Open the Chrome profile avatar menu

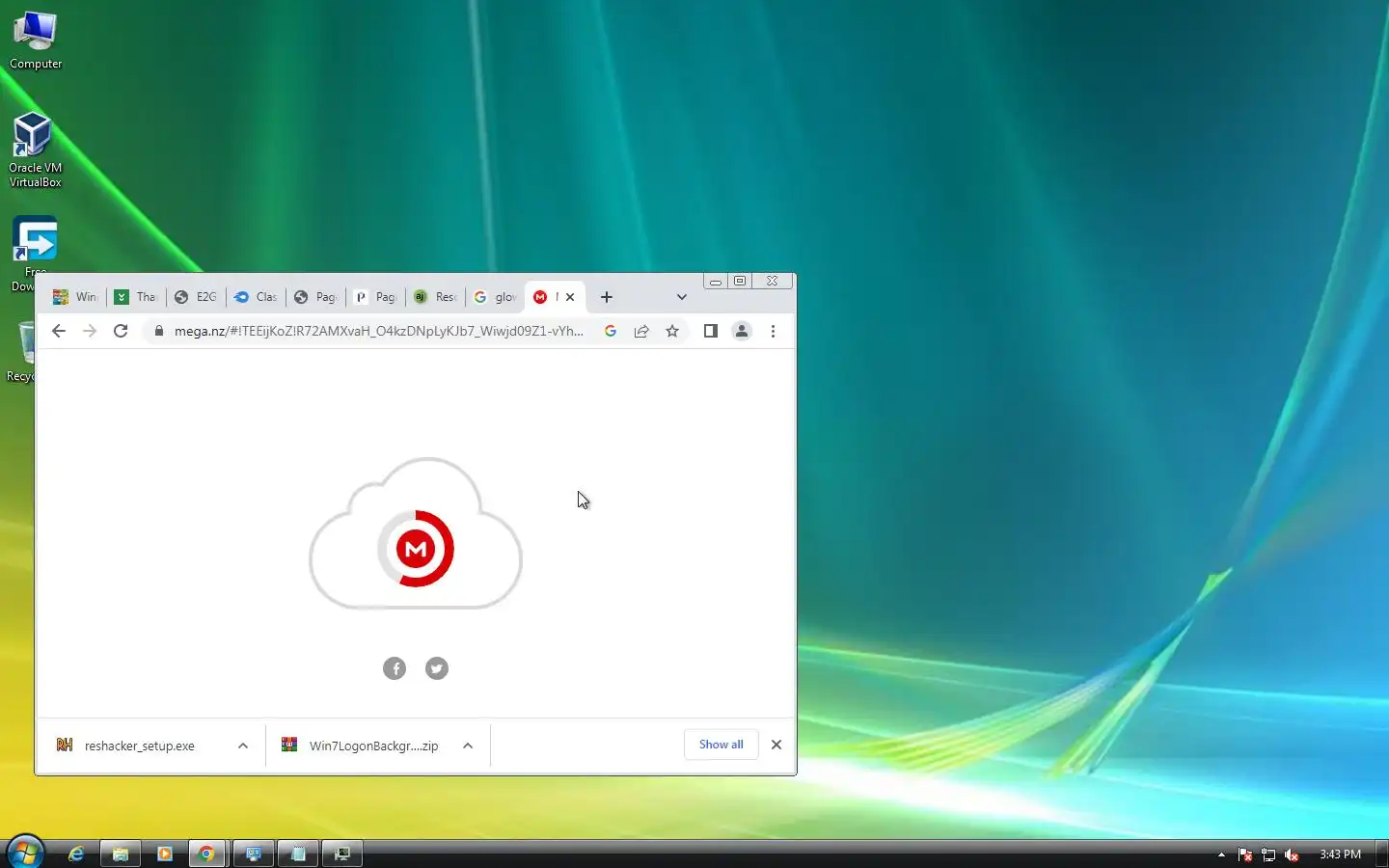[x=742, y=331]
